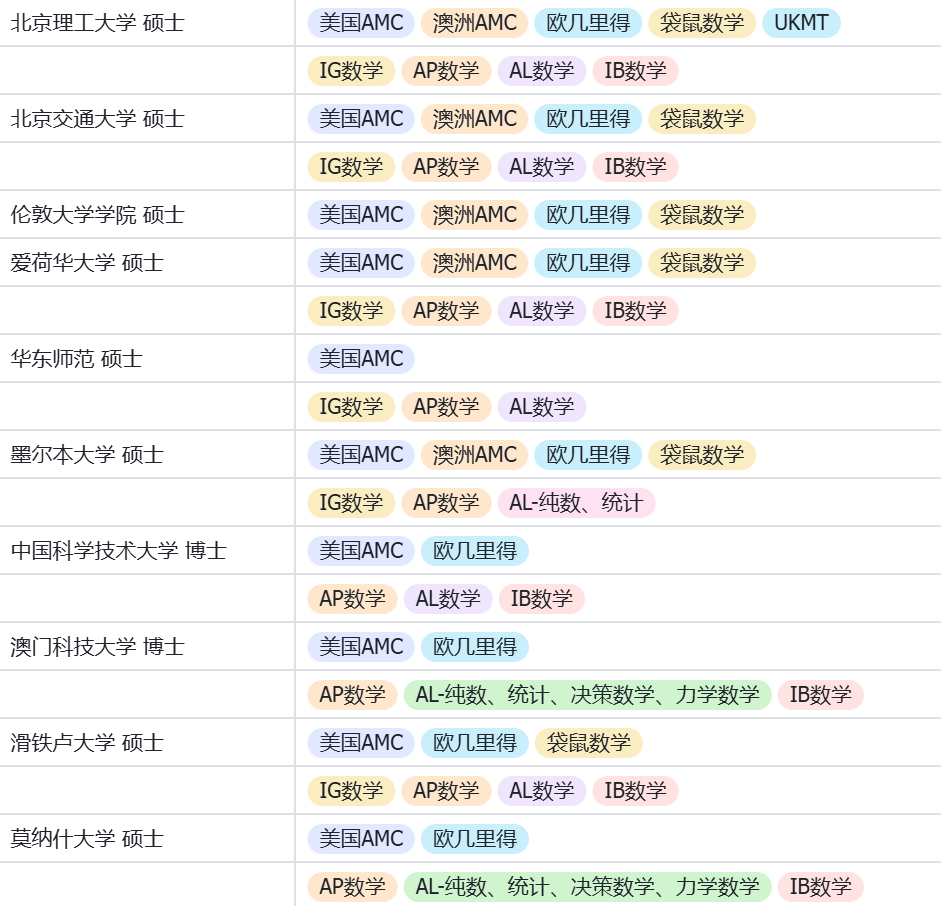Select the 袋鼠数学 tag in the 北京交通大学 row
Image resolution: width=941 pixels, height=906 pixels.
[702, 119]
